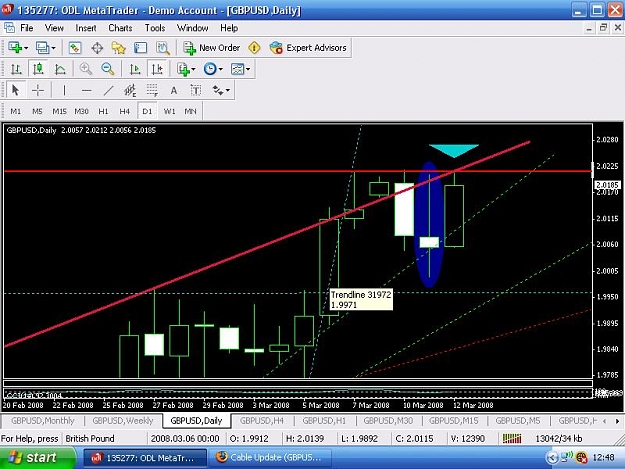
Task: Switch to Cable Update taskbar window
Action: coord(269,457)
